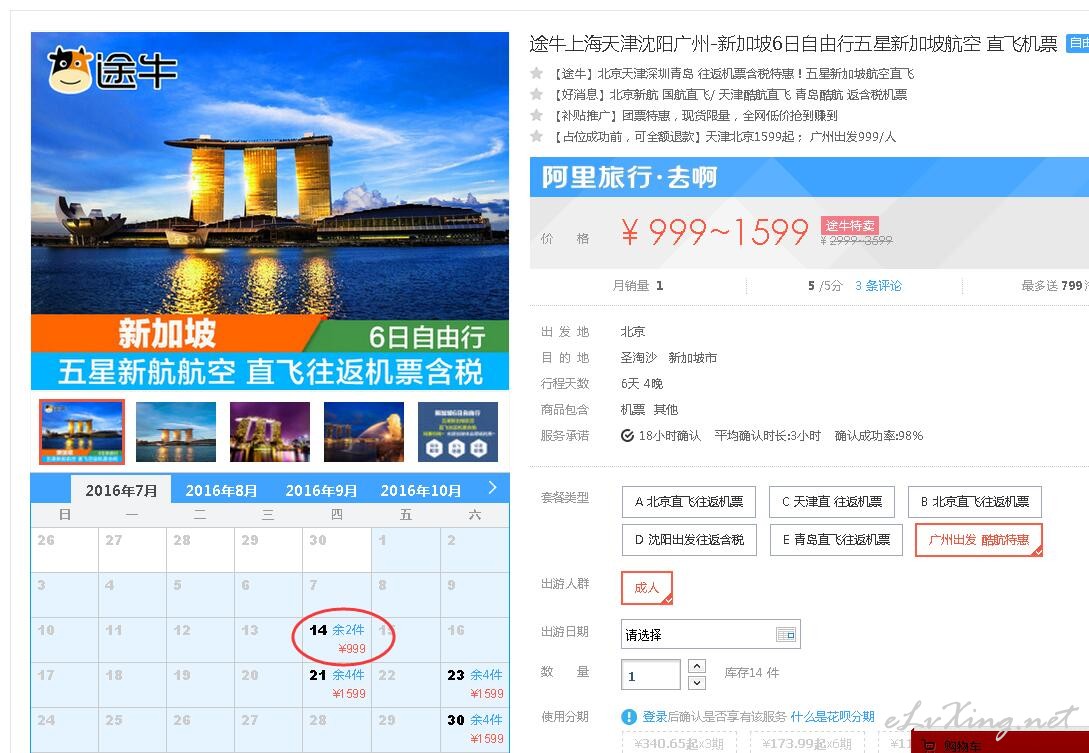Increase quantity with the up arrow

[x=697, y=665]
